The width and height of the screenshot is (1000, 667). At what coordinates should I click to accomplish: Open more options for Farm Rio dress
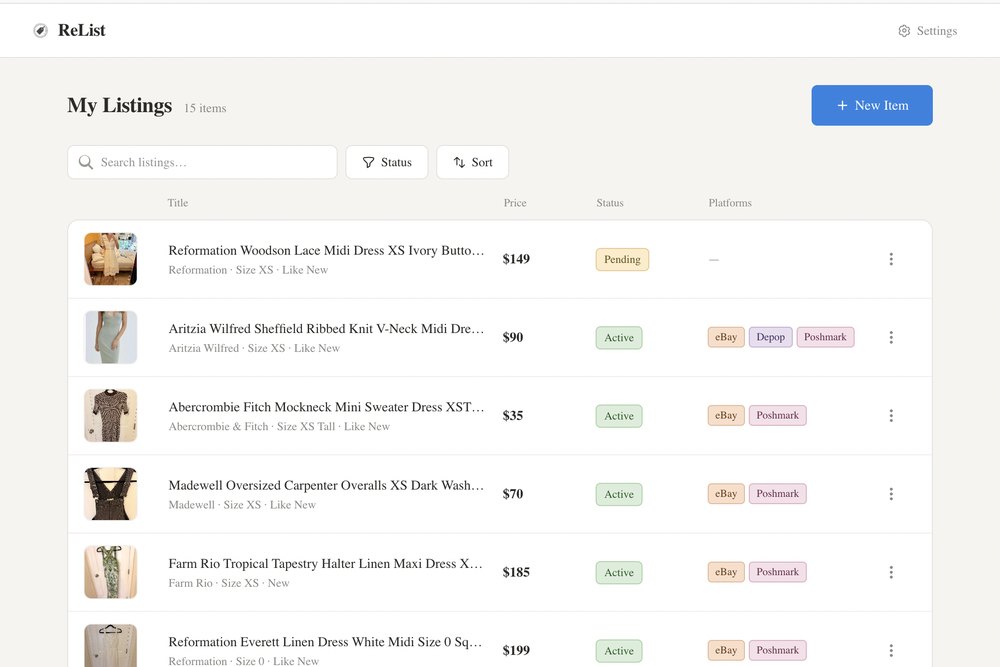click(x=891, y=573)
